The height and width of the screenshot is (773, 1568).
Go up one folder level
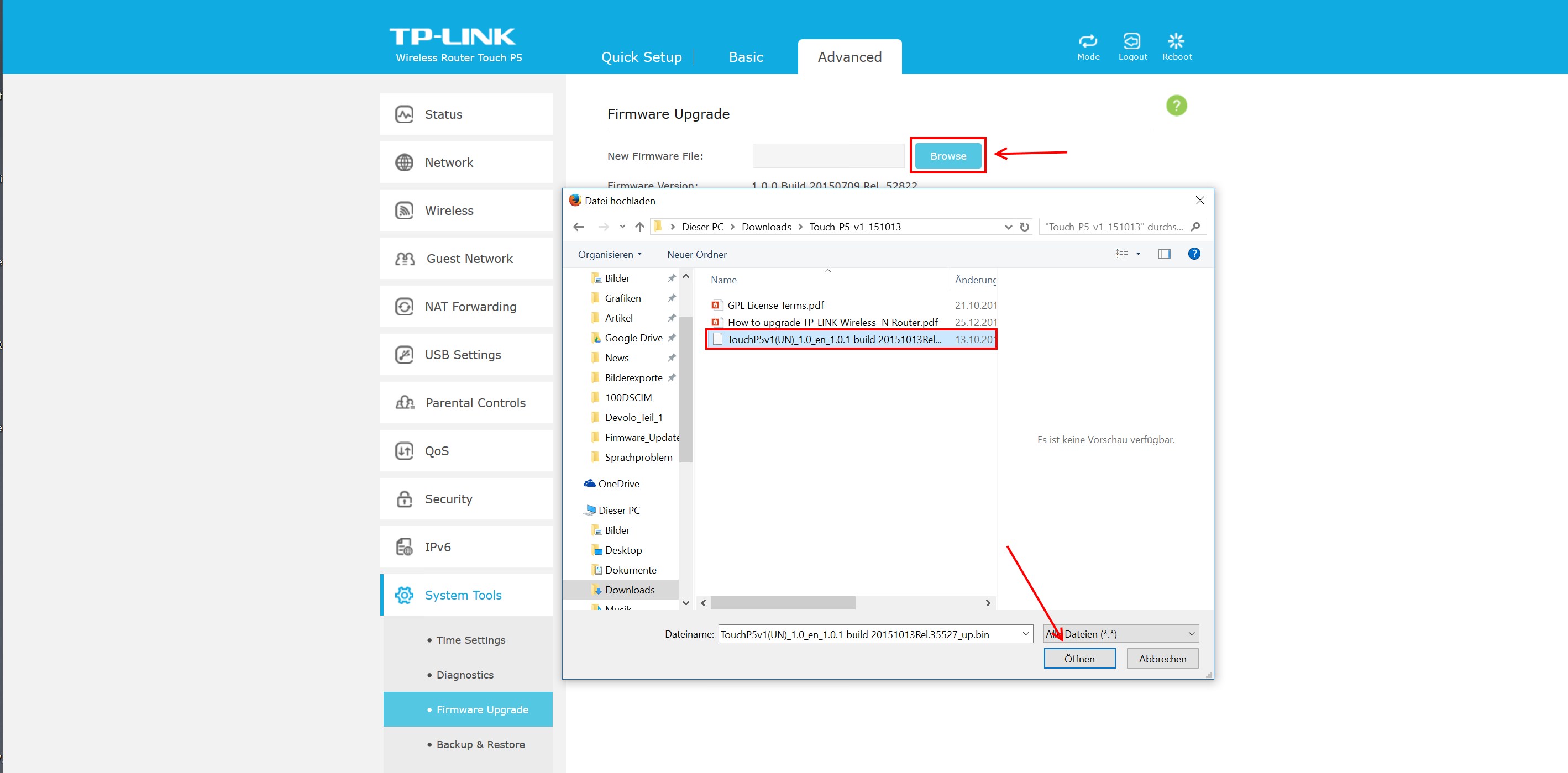639,227
